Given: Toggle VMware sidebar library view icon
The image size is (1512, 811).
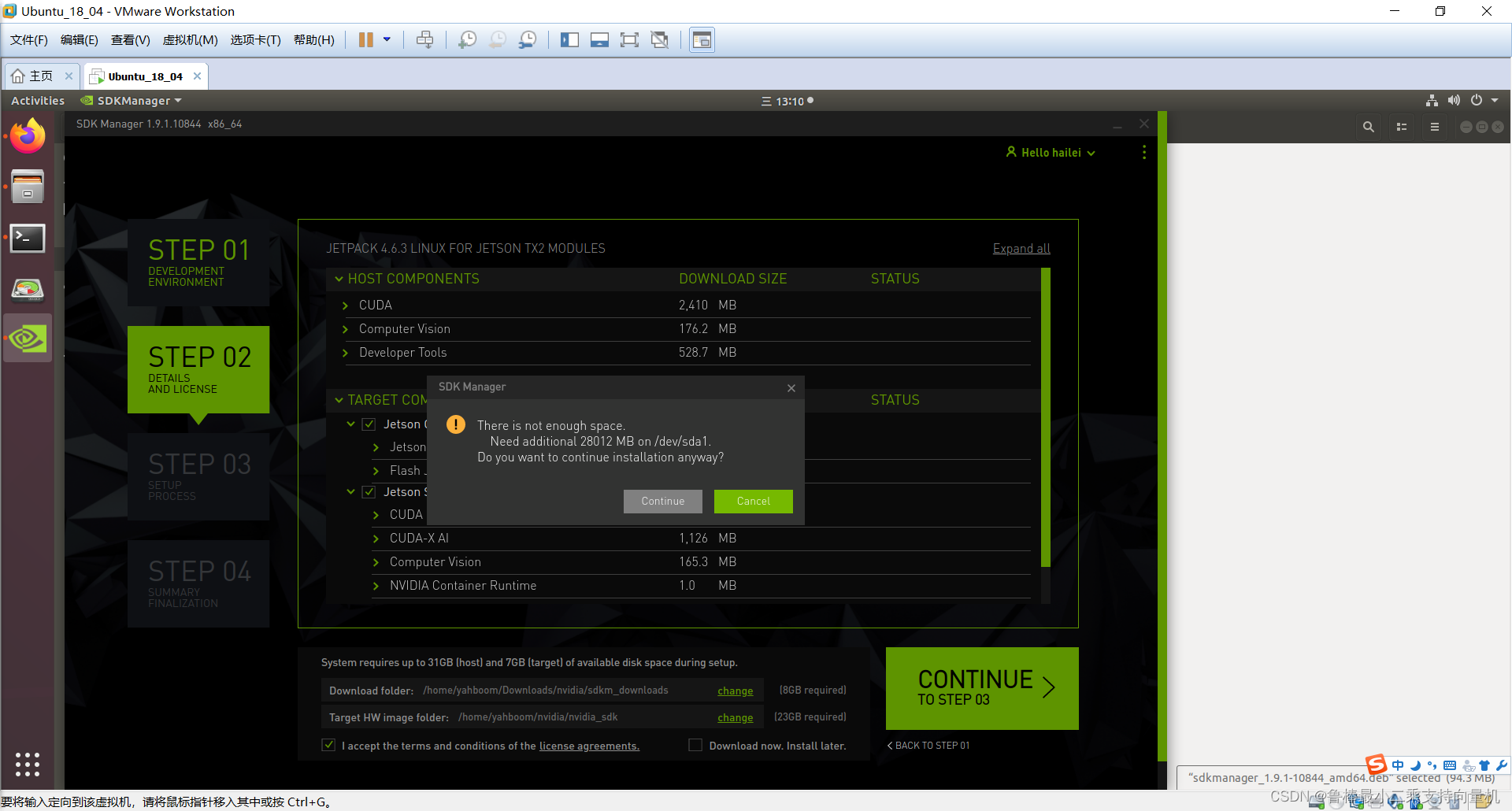Looking at the screenshot, I should [569, 40].
